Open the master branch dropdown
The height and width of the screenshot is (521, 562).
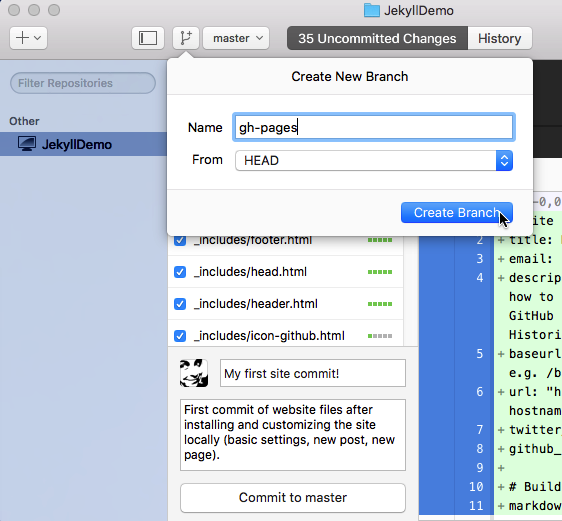point(236,38)
